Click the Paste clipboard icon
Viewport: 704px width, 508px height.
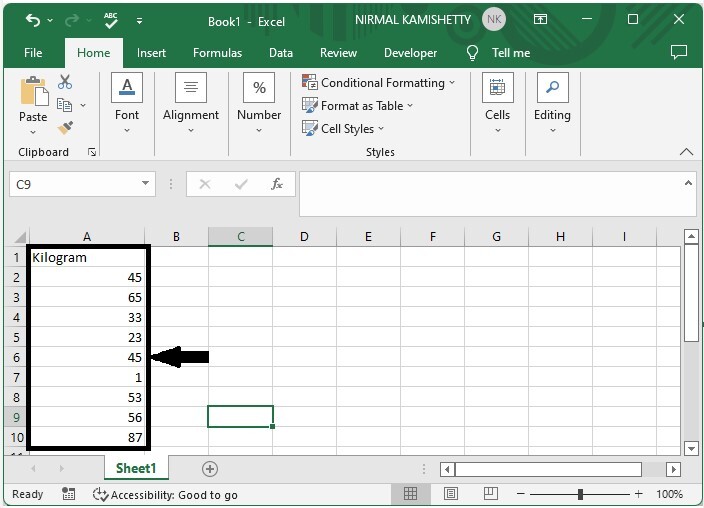pos(34,91)
